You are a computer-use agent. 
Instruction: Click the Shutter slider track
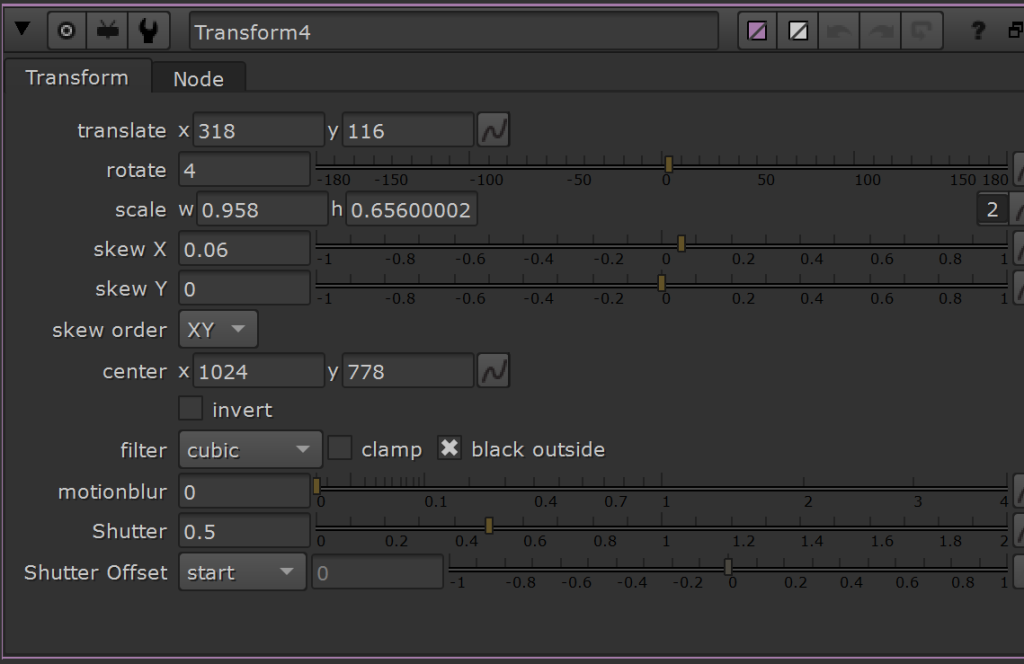pos(662,526)
